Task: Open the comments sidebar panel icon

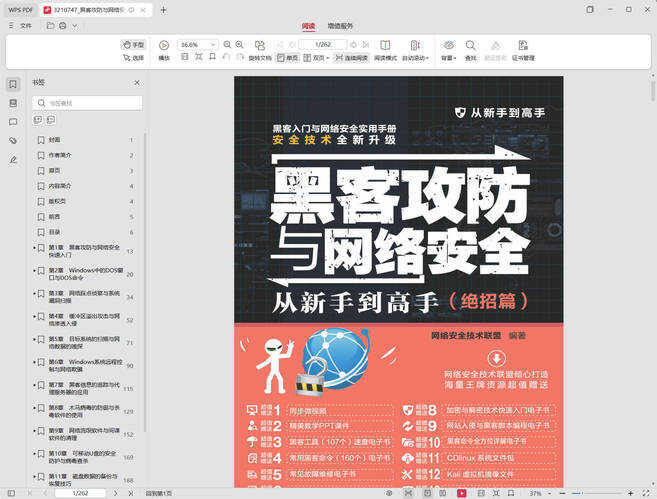Action: pyautogui.click(x=13, y=122)
